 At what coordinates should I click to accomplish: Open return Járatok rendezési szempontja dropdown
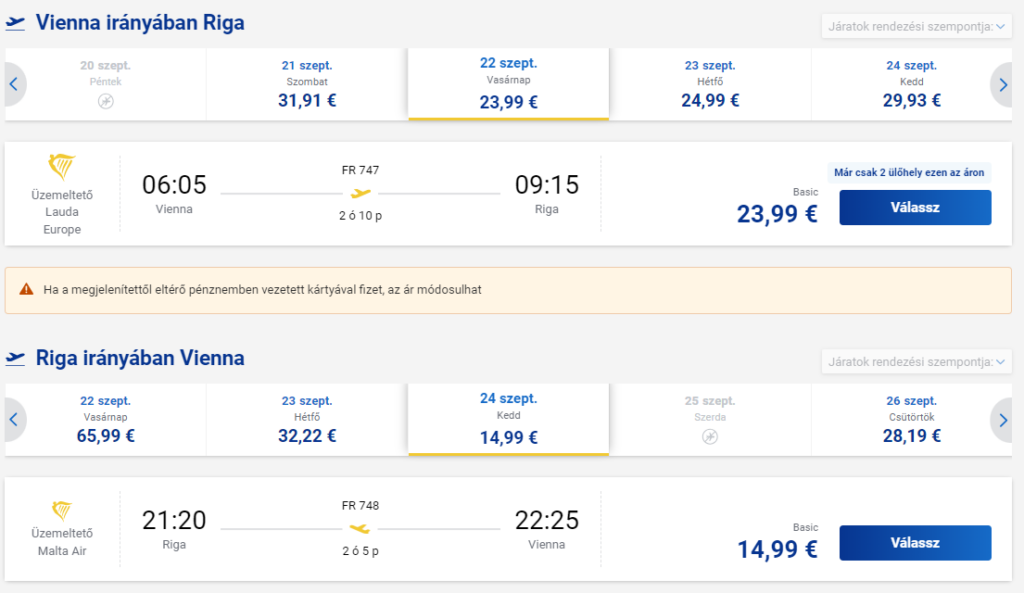pyautogui.click(x=916, y=362)
